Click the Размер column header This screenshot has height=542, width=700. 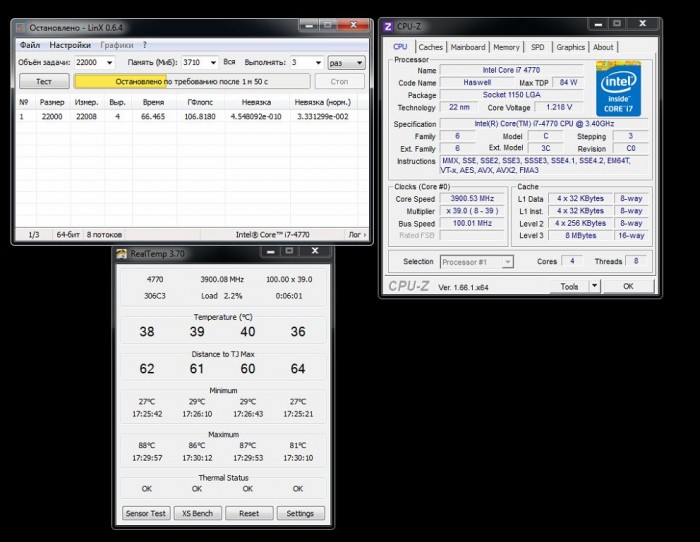click(52, 102)
